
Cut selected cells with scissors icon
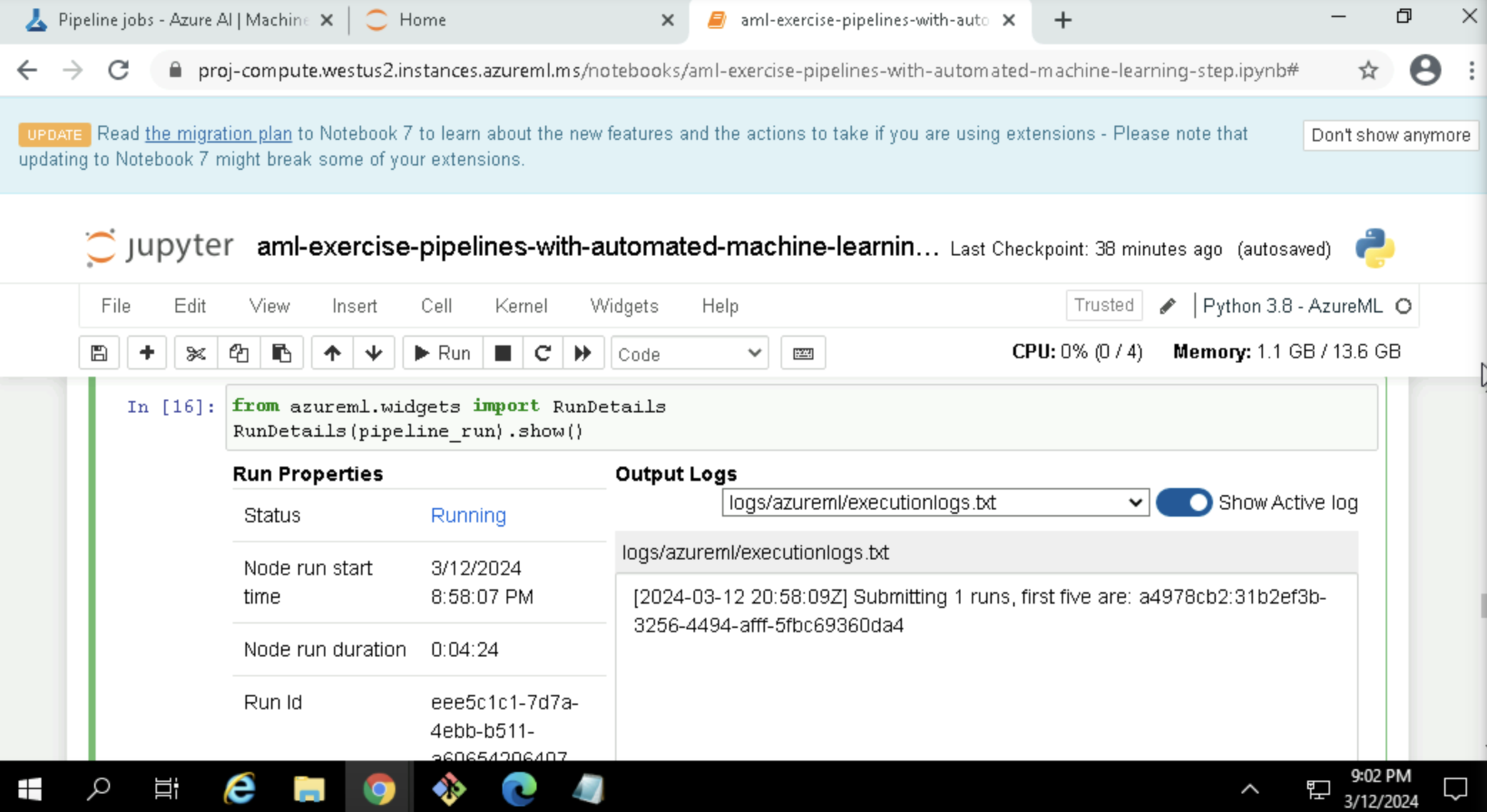click(x=196, y=353)
